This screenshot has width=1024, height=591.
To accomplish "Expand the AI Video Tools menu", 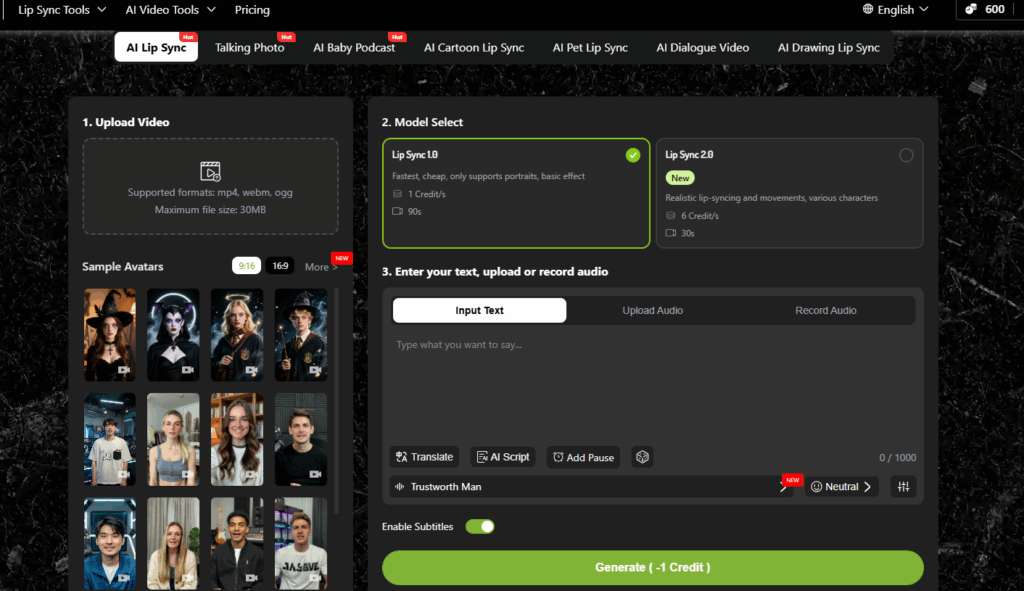I will [x=169, y=10].
